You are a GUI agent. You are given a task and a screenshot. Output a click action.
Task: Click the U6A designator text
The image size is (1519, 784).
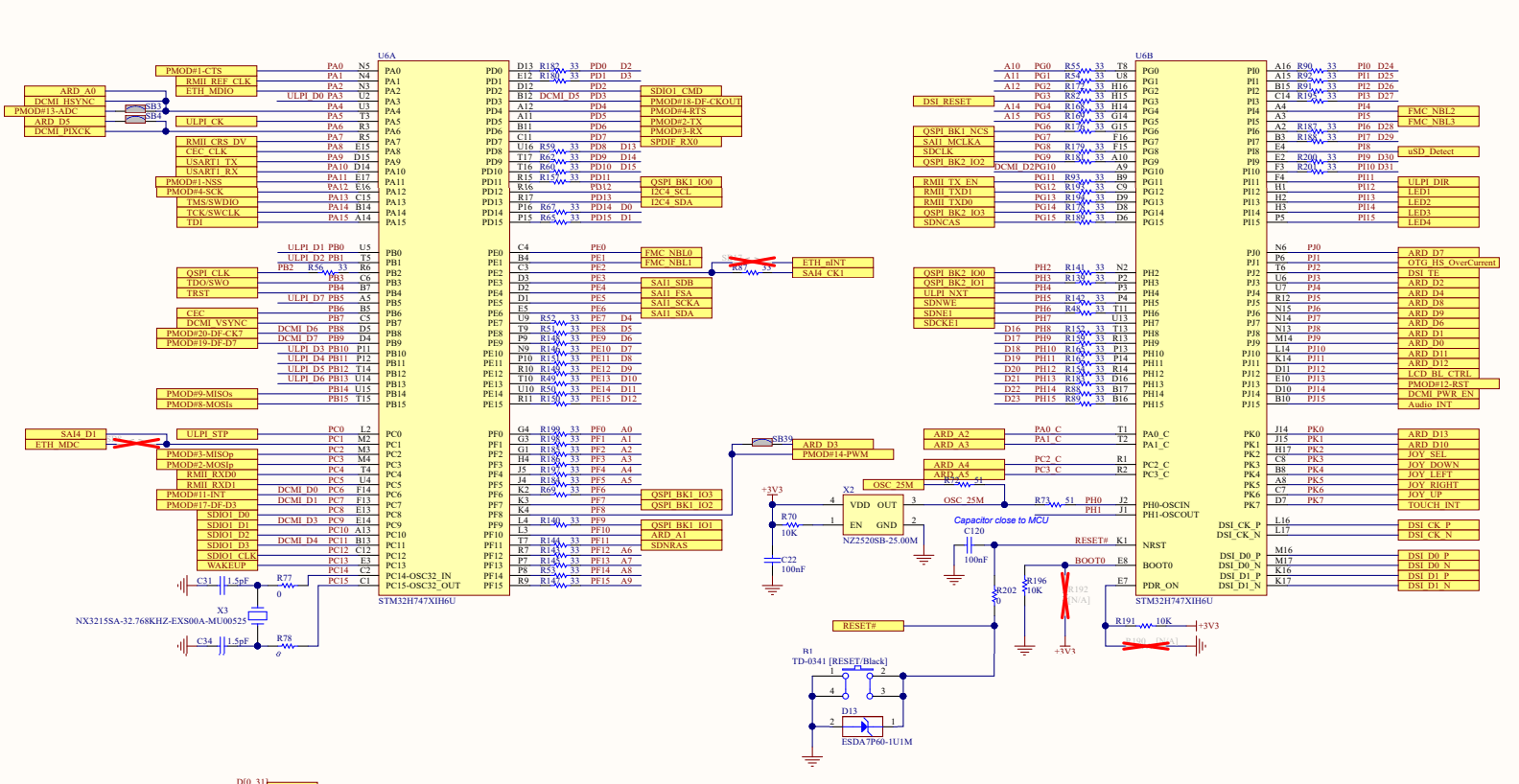click(386, 56)
